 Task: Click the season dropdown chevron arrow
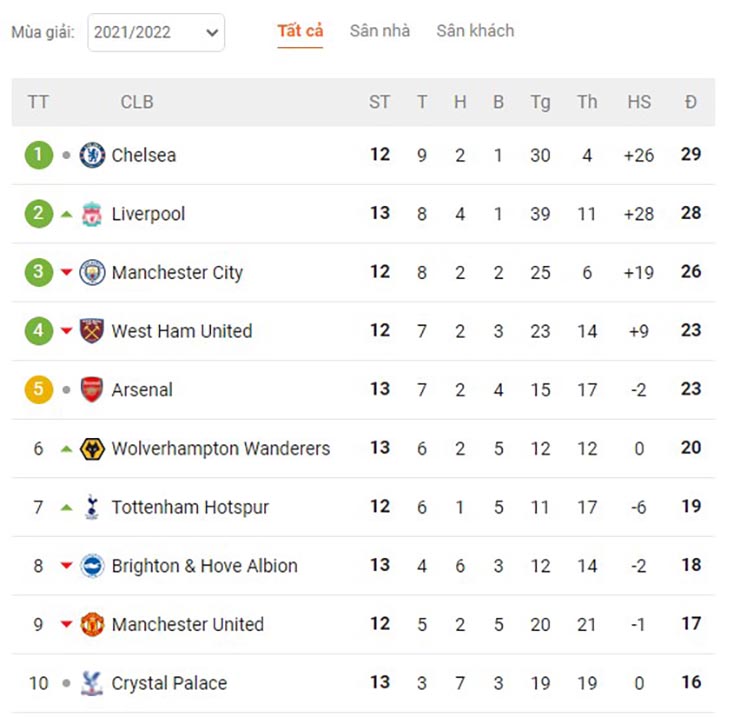click(x=212, y=33)
